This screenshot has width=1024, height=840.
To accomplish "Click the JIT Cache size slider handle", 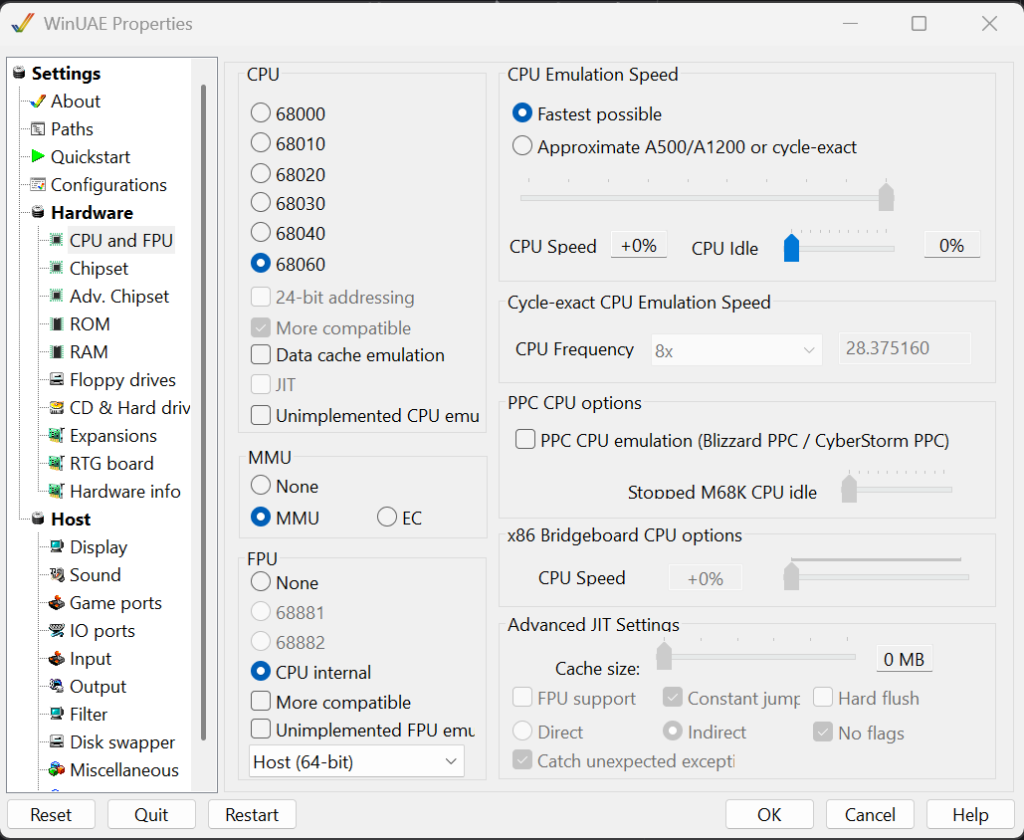I will point(663,656).
